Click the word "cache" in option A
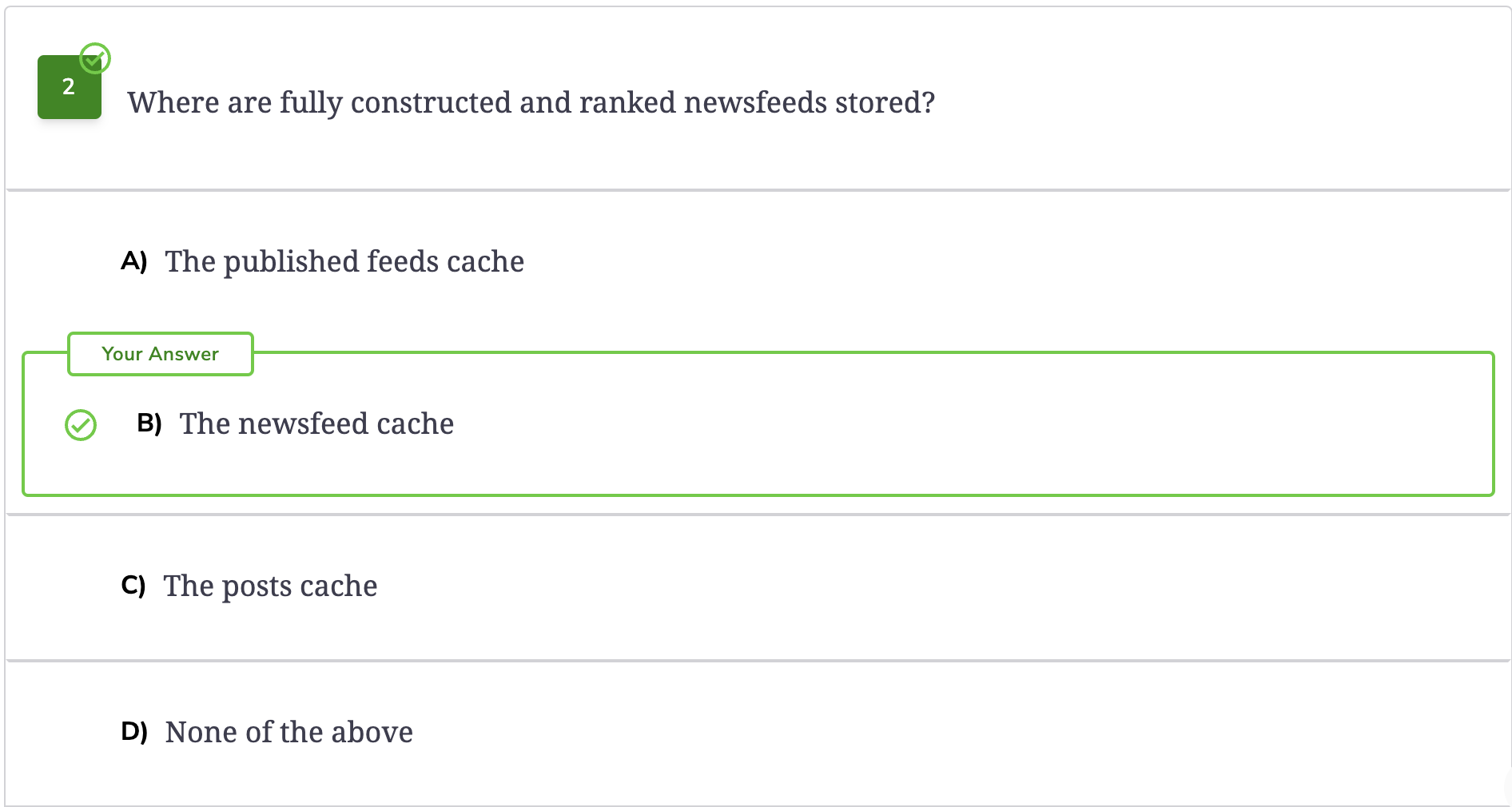1512x807 pixels. coord(485,262)
